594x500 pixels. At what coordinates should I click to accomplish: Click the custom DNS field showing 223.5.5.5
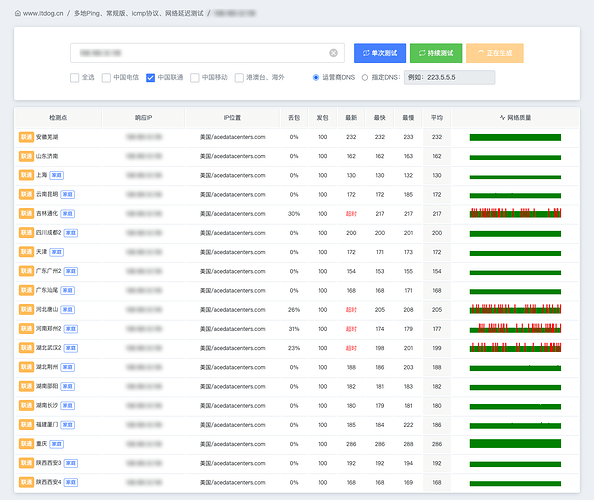pyautogui.click(x=449, y=78)
